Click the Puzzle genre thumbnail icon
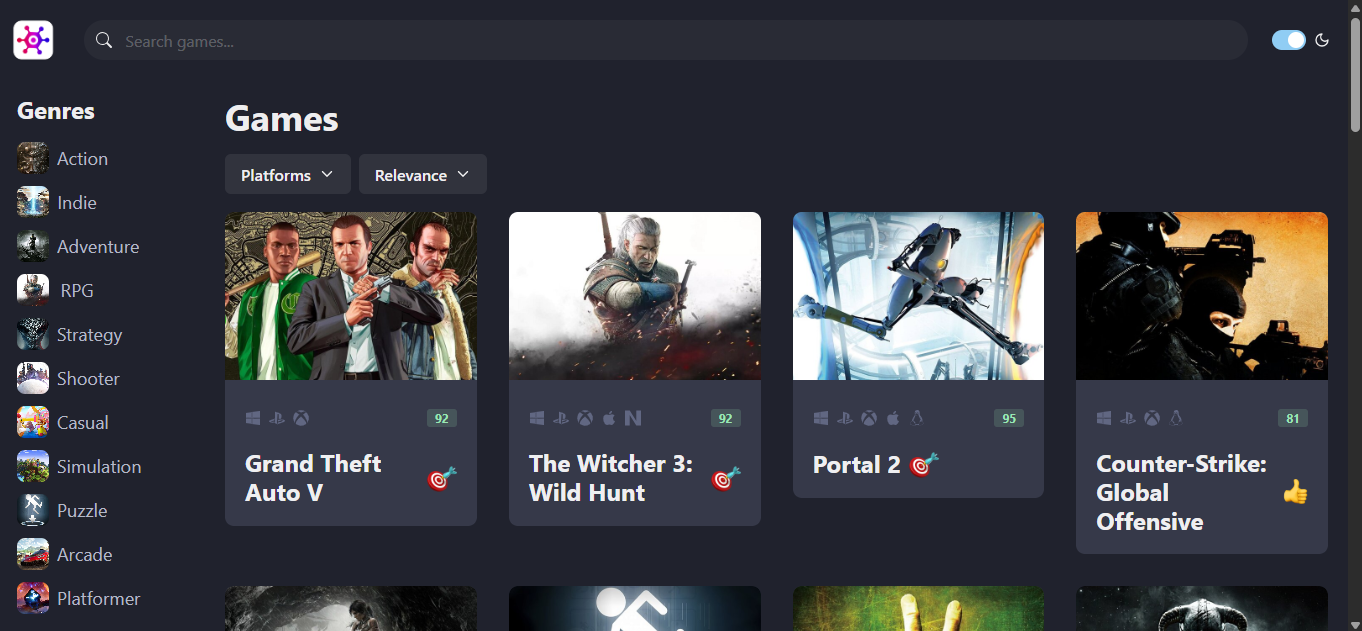 point(33,510)
